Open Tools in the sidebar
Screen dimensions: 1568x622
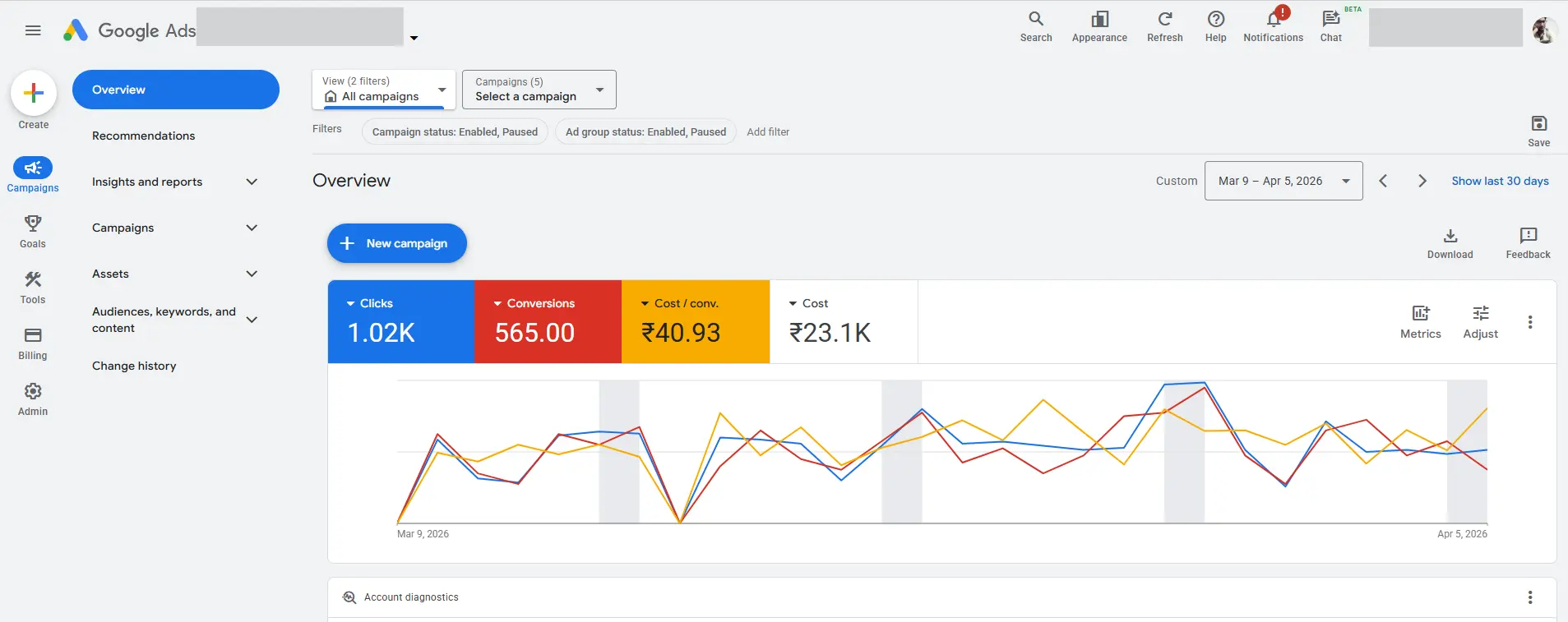coord(33,287)
